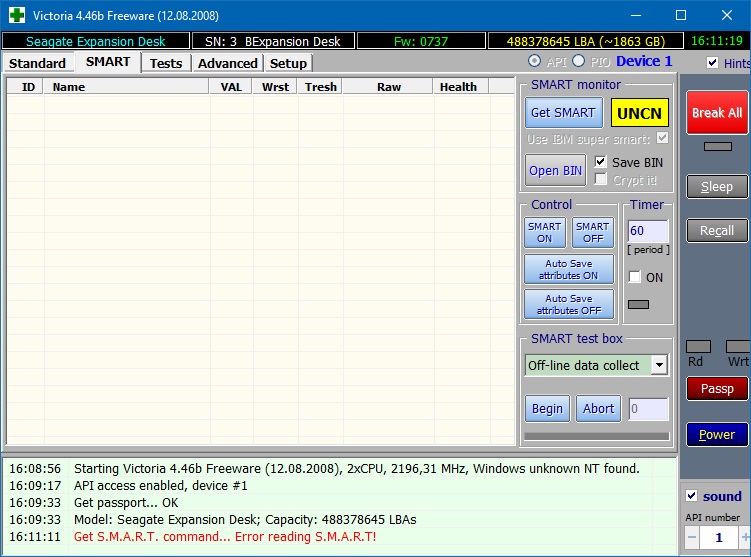Click the SMART ON button
The image size is (751, 557).
545,232
